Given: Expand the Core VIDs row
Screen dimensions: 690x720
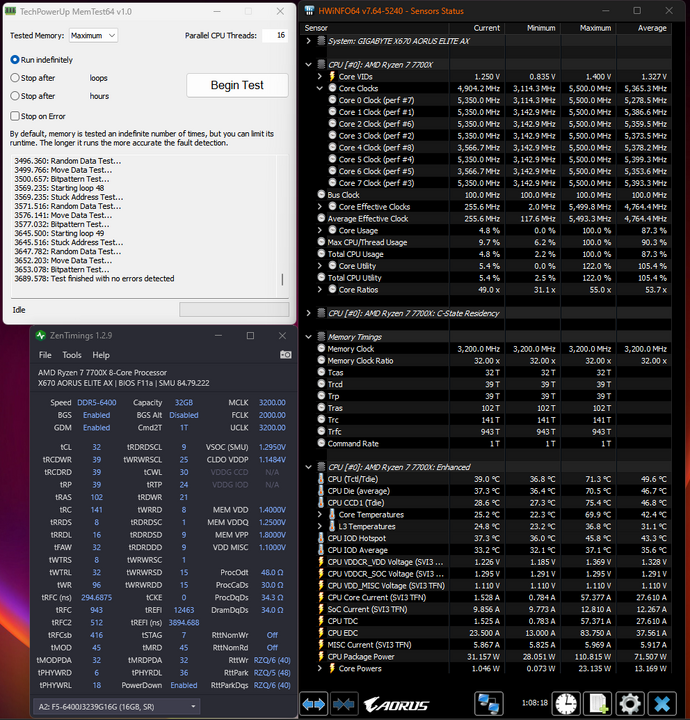Looking at the screenshot, I should point(320,77).
